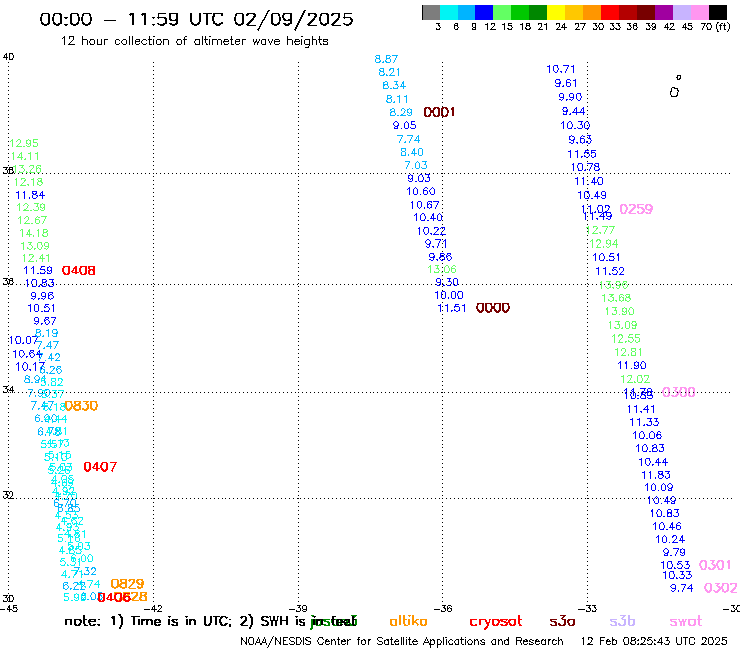Click the wave height value 9.05
The image size is (740, 650).
coord(404,125)
